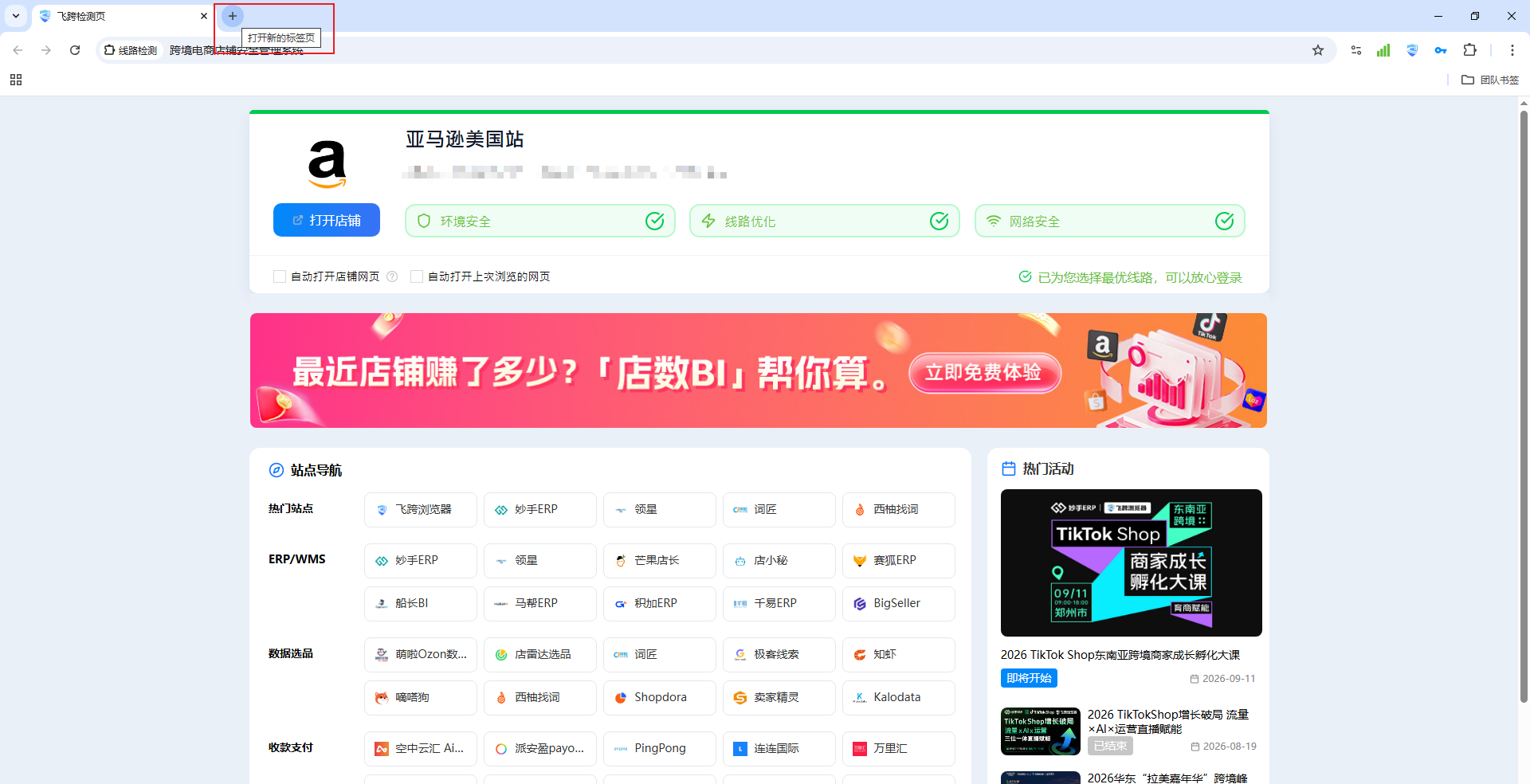Go forward to next page
1530x784 pixels.
[46, 50]
